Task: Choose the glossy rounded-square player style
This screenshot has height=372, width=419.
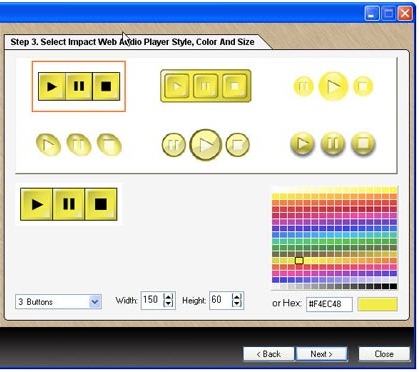Action: click(x=206, y=86)
